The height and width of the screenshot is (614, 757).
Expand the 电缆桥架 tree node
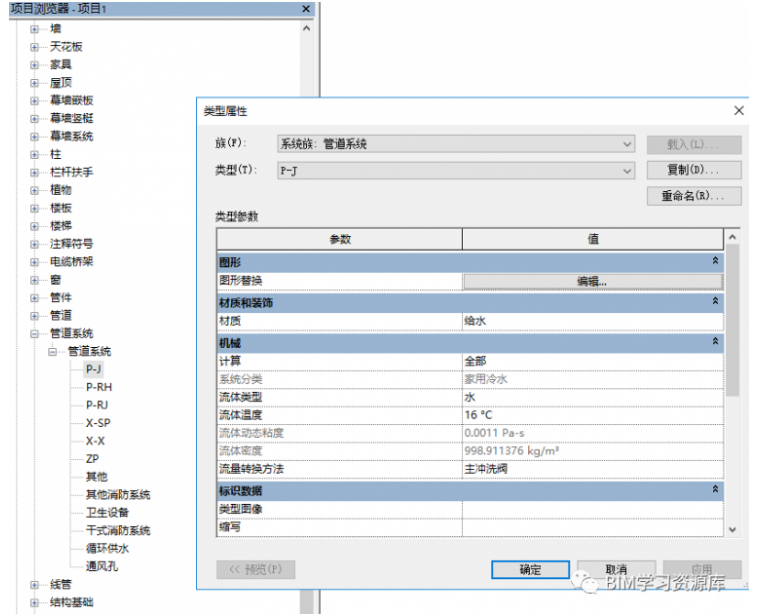[x=34, y=262]
